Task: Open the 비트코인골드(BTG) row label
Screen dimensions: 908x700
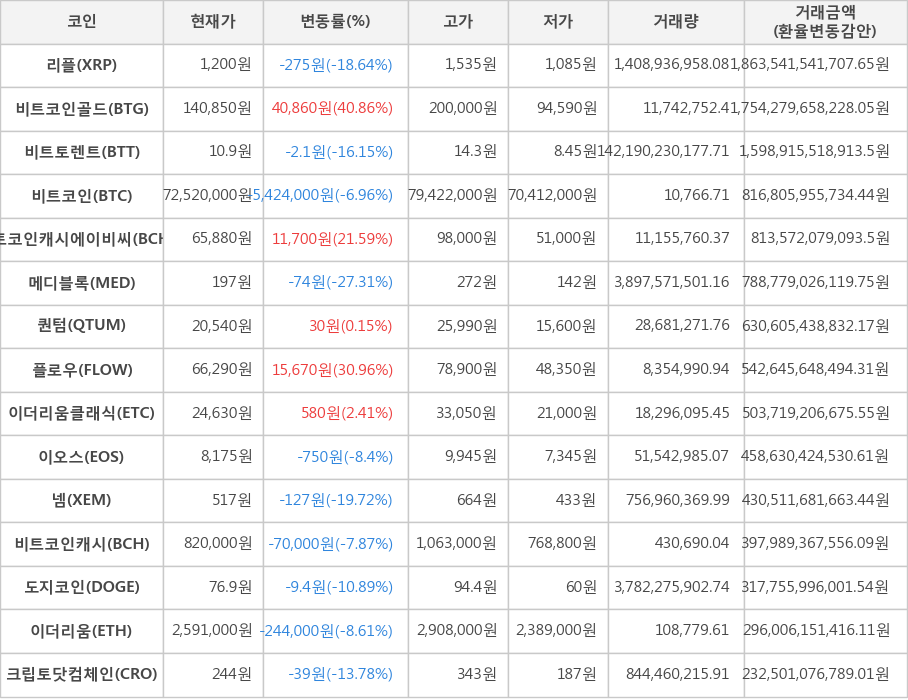Action: tap(82, 109)
